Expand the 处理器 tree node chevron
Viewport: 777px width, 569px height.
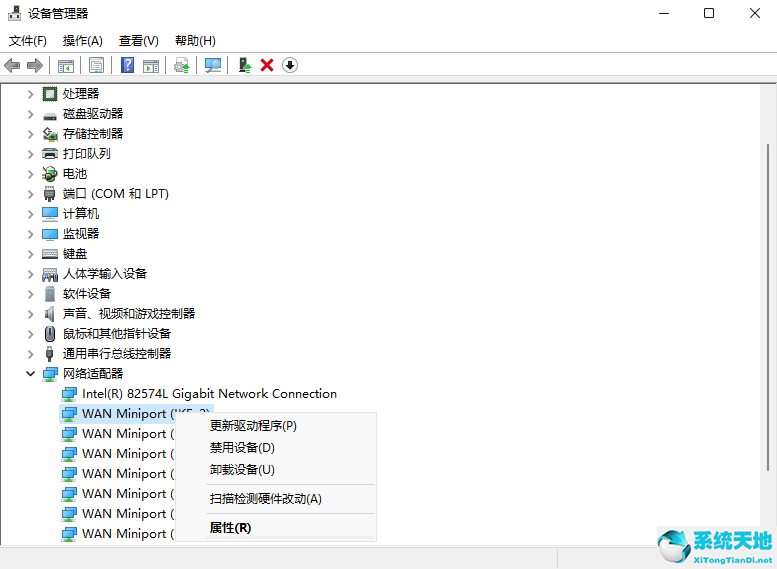point(31,94)
